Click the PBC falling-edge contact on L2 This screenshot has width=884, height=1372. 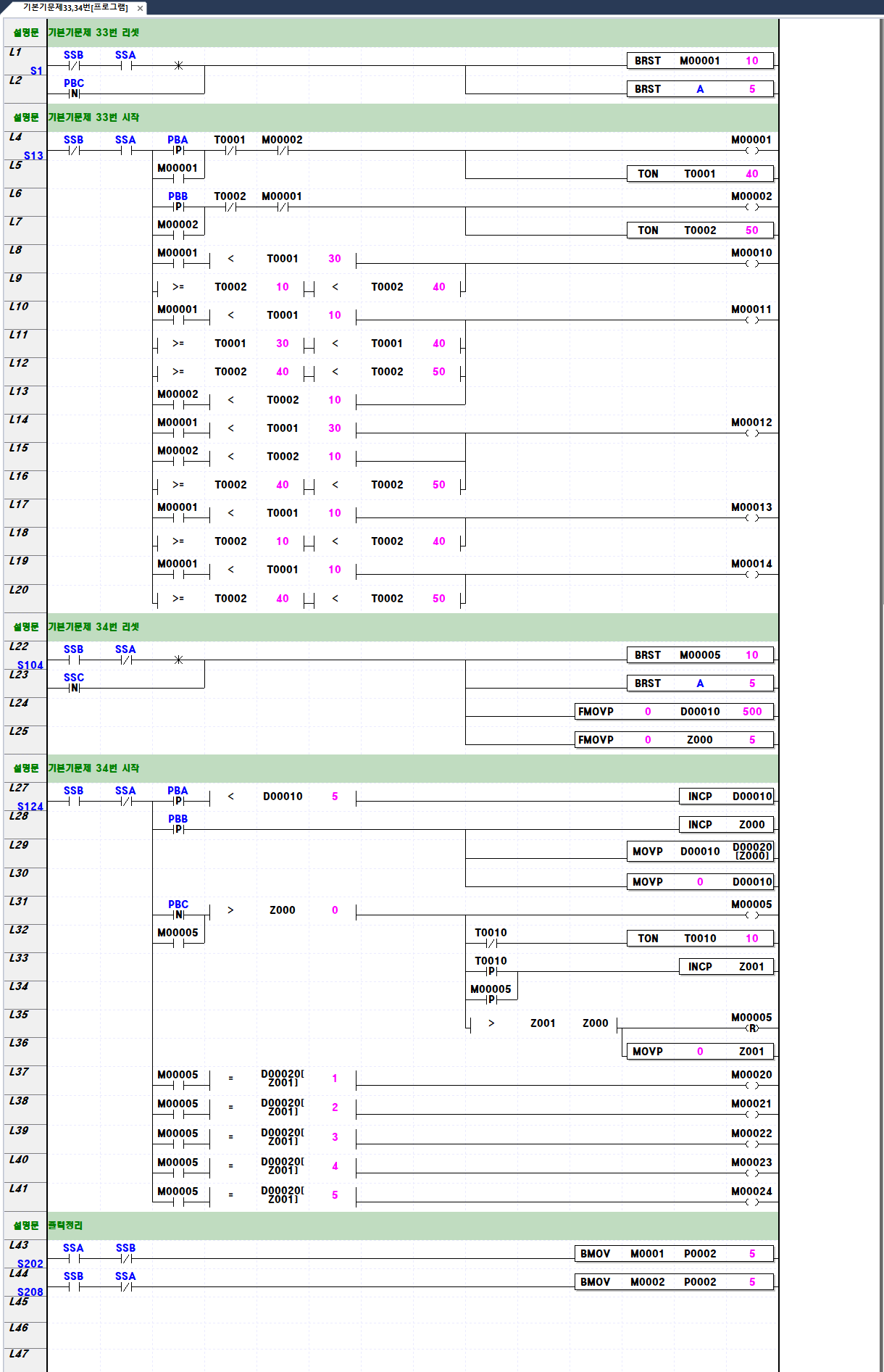(x=74, y=93)
